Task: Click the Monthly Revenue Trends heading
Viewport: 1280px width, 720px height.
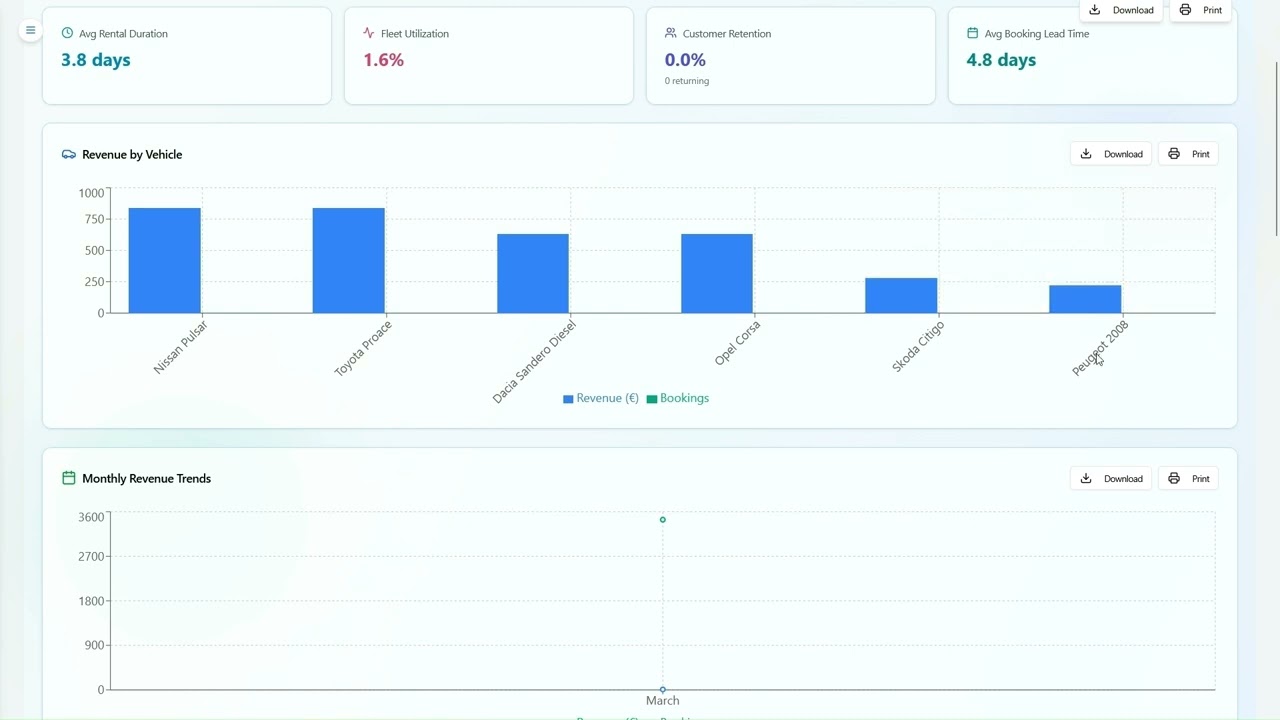Action: point(146,478)
